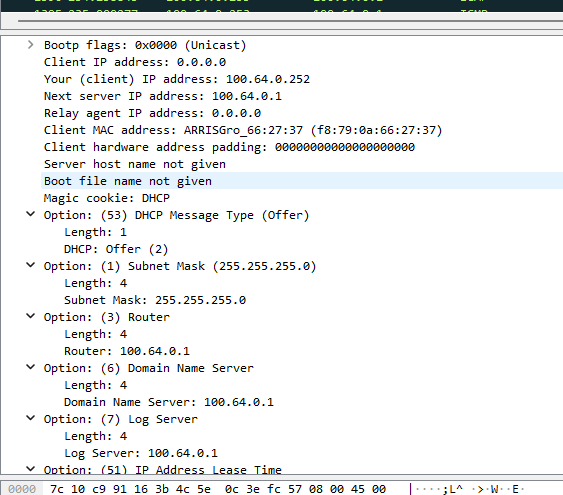
Task: Select Option (1) Subnet Mask row text
Action: tap(180, 266)
